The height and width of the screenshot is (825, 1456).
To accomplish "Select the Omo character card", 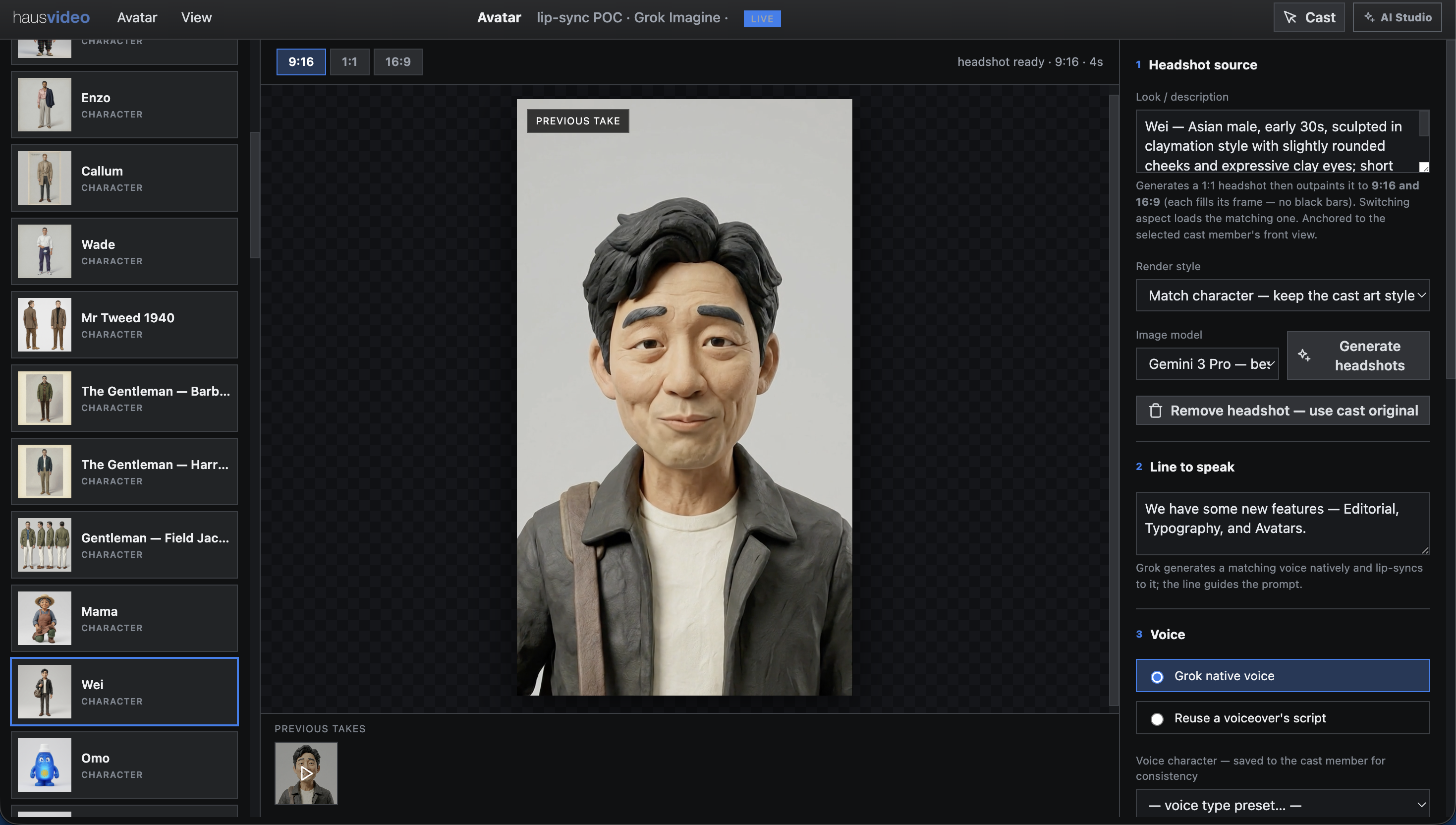I will [x=124, y=765].
